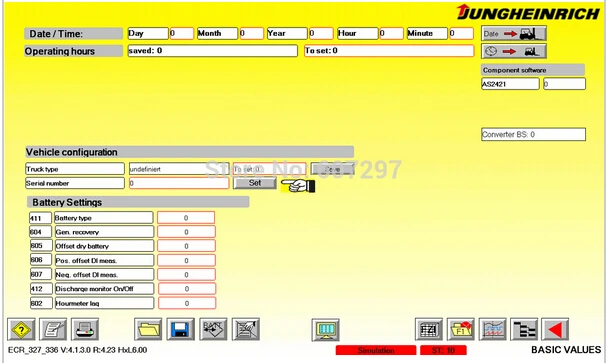Click the printer icon
607x363 pixels.
coord(85,329)
